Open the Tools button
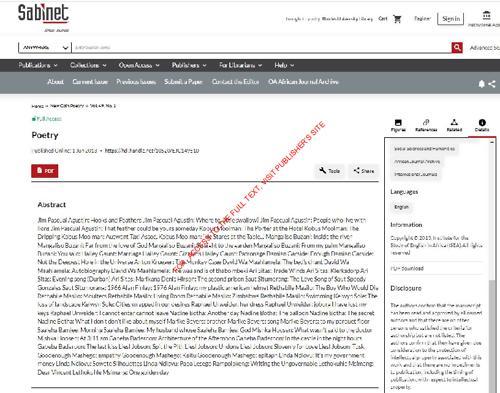The height and width of the screenshot is (393, 500). point(330,171)
